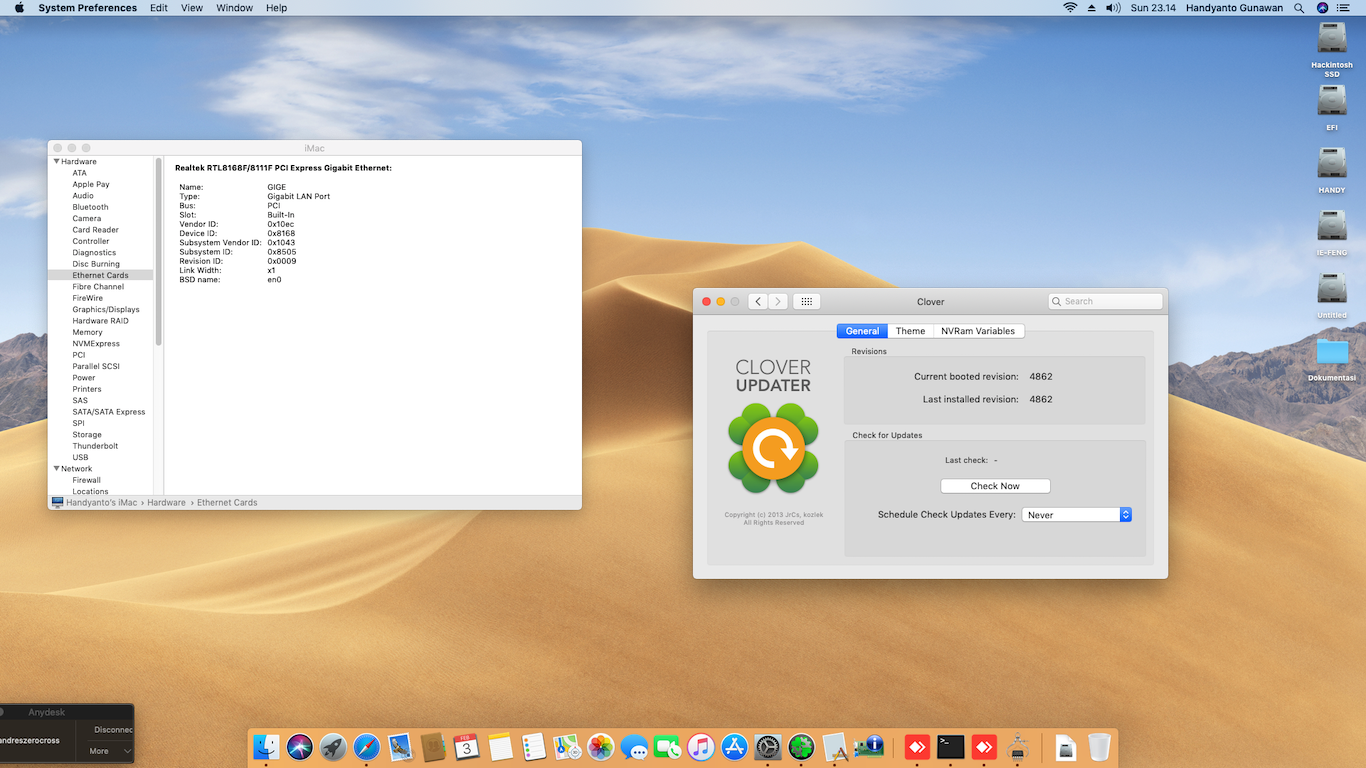The width and height of the screenshot is (1366, 768).
Task: Open the View menu
Action: click(x=192, y=8)
